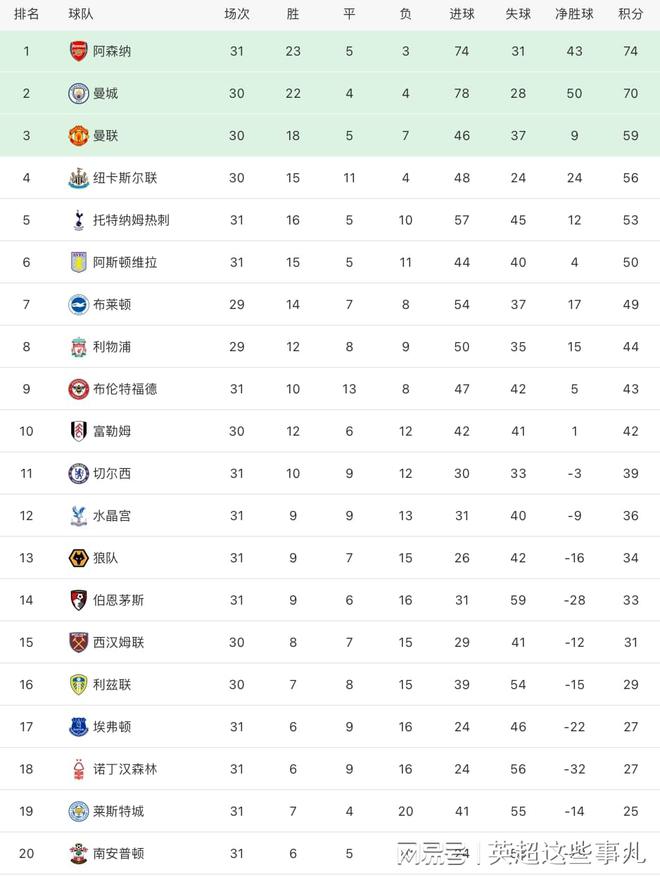Screen dimensions: 660x877
Task: Click the Leicester City crest icon
Action: point(78,811)
